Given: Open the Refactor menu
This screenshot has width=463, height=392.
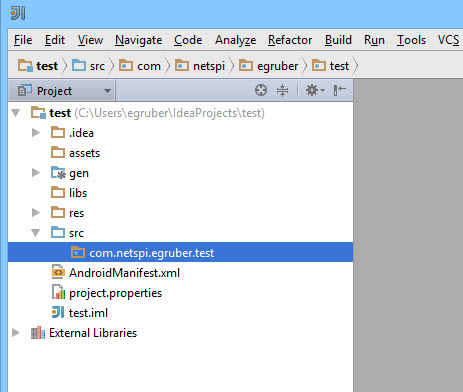Looking at the screenshot, I should [x=290, y=40].
